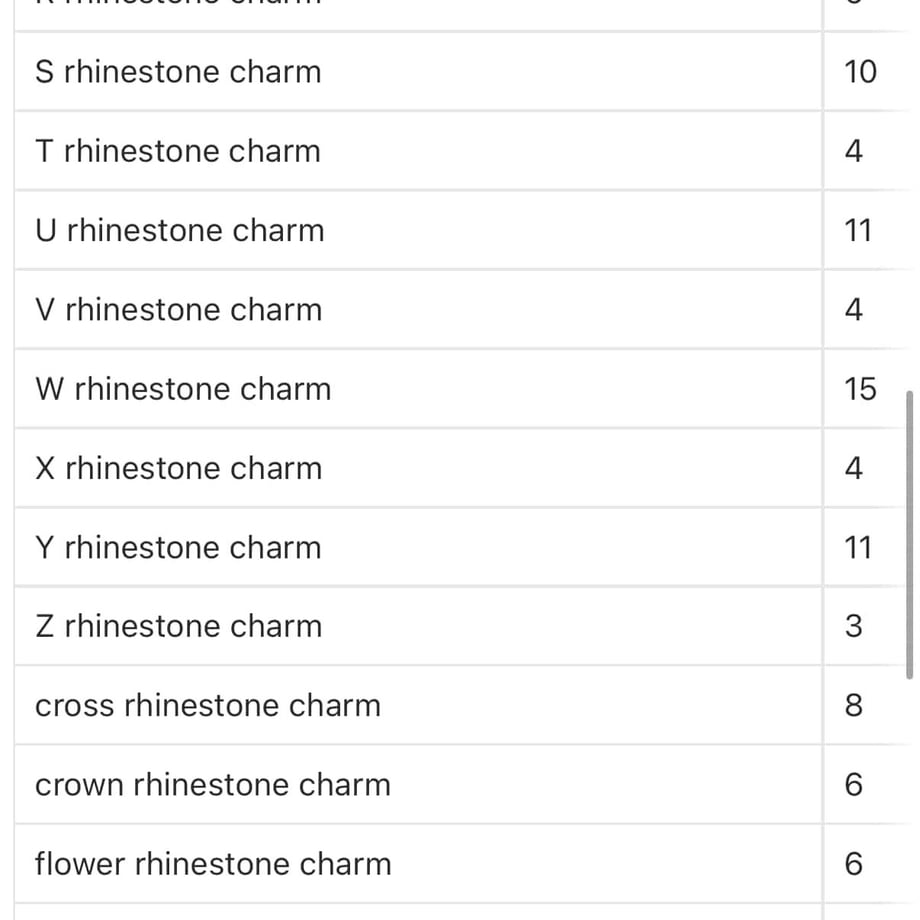Click quantity 11 beside U rhinestone charm

[x=858, y=231]
